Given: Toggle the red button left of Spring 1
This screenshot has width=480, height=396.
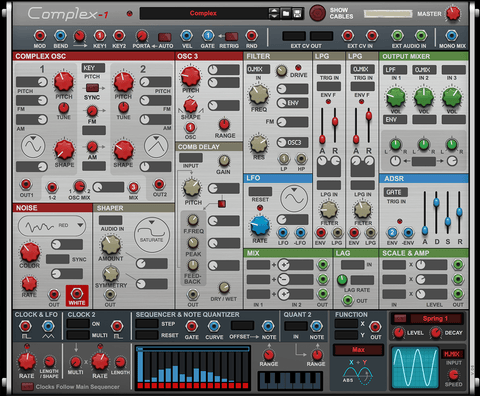Looking at the screenshot, I should 400,318.
